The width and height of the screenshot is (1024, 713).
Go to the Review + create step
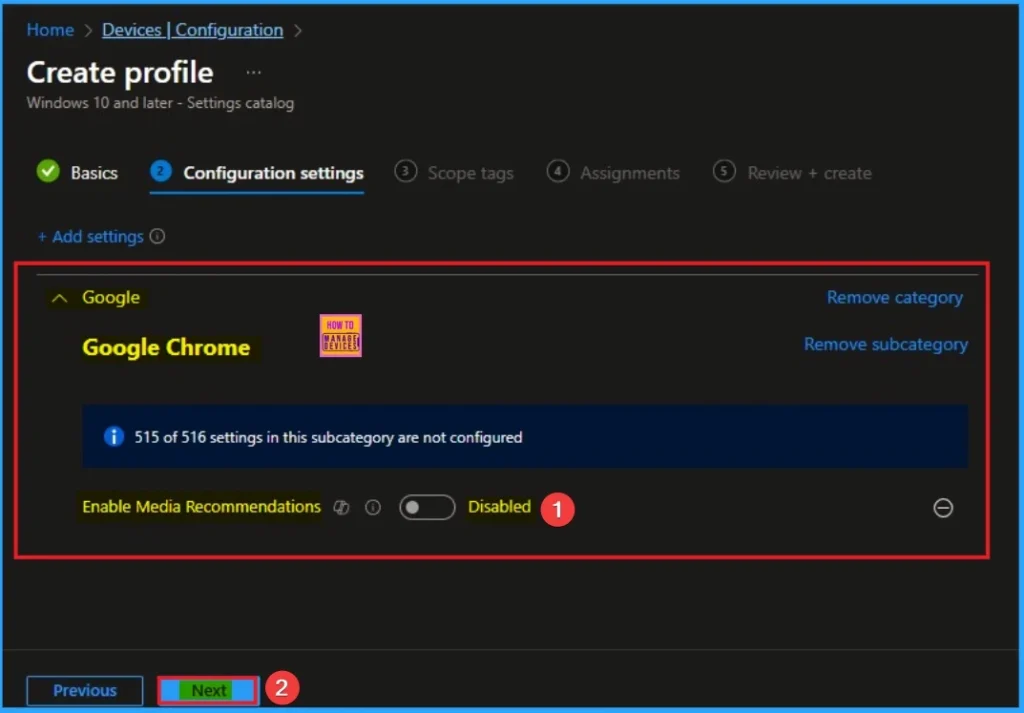809,172
